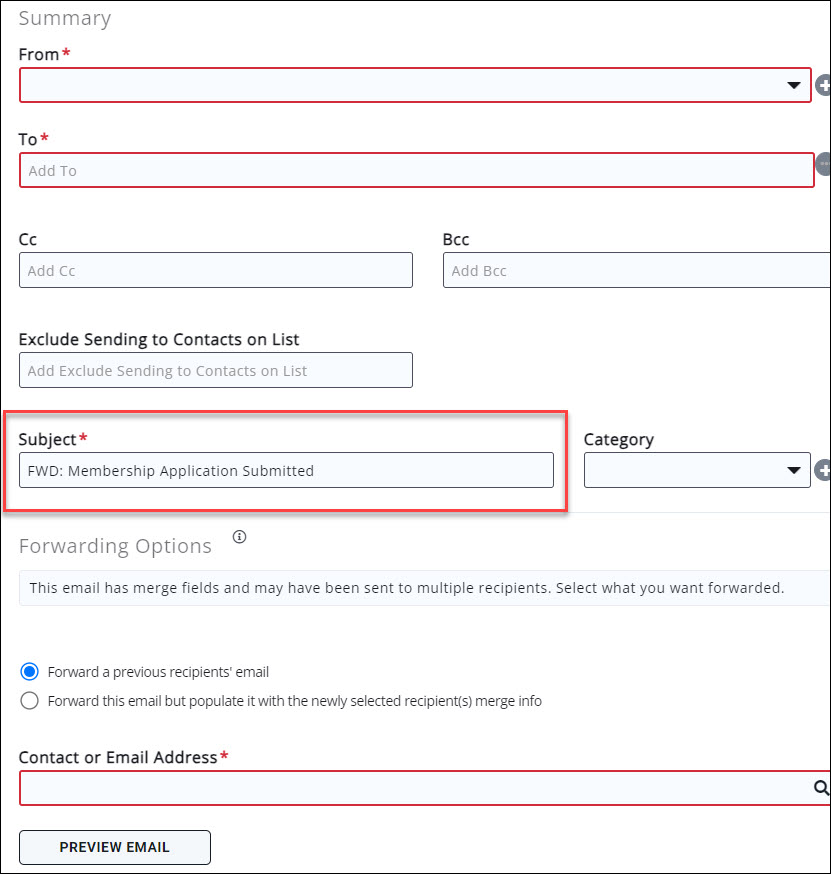Expand the Category dropdown list
Viewport: 831px width, 874px height.
[x=697, y=470]
